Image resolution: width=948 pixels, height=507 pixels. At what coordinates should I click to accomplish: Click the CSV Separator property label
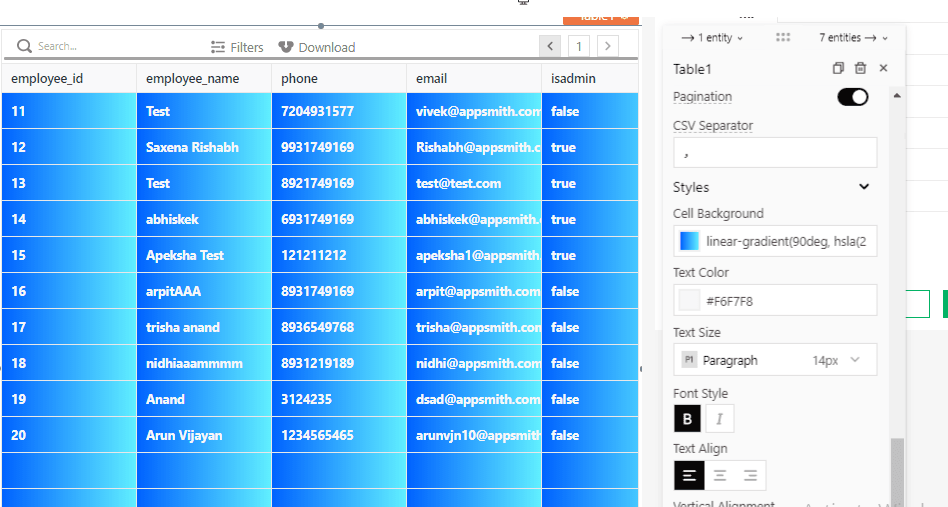(713, 126)
